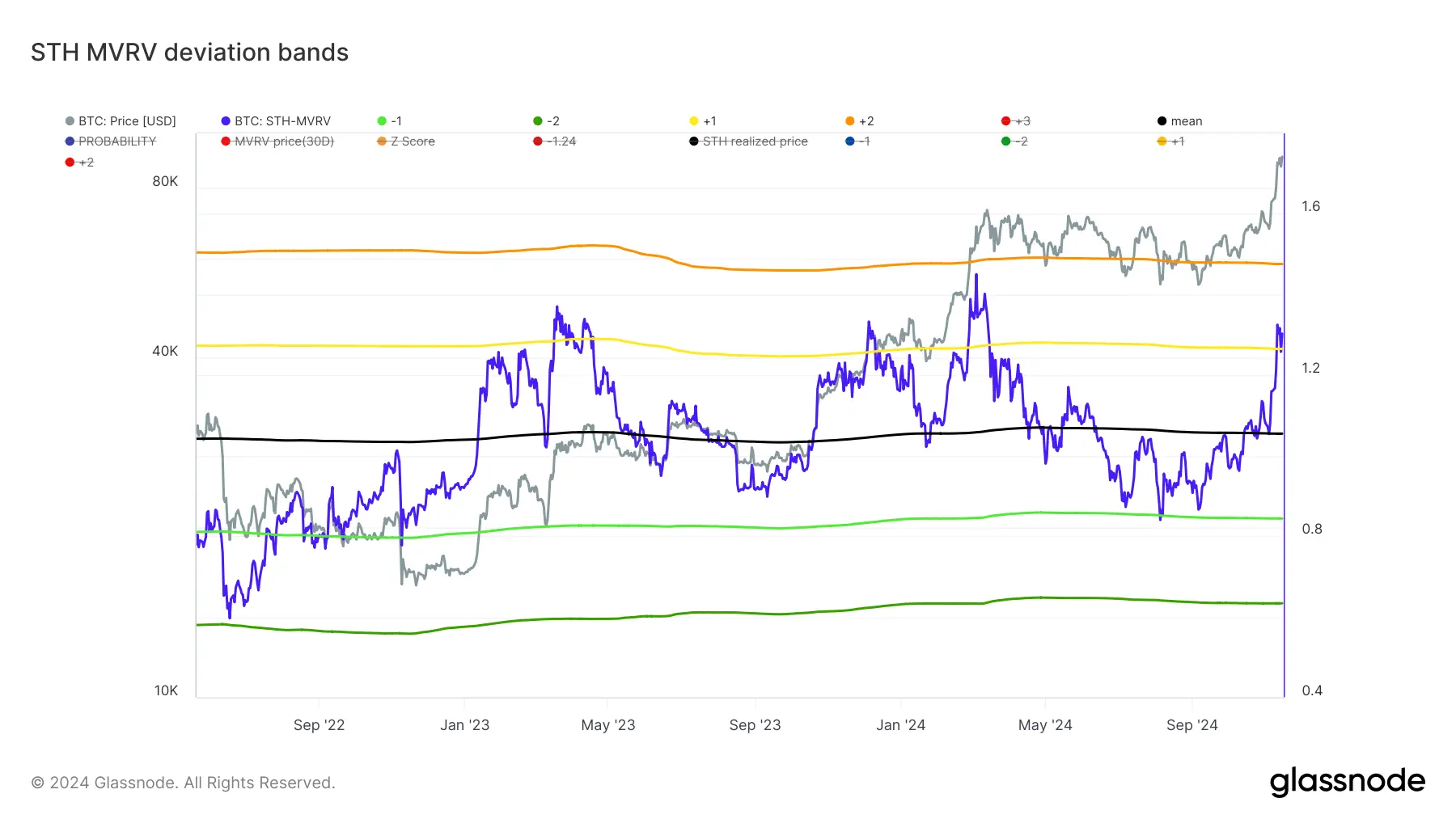The width and height of the screenshot is (1456, 819).
Task: Click the 80K price axis label
Action: [x=165, y=181]
